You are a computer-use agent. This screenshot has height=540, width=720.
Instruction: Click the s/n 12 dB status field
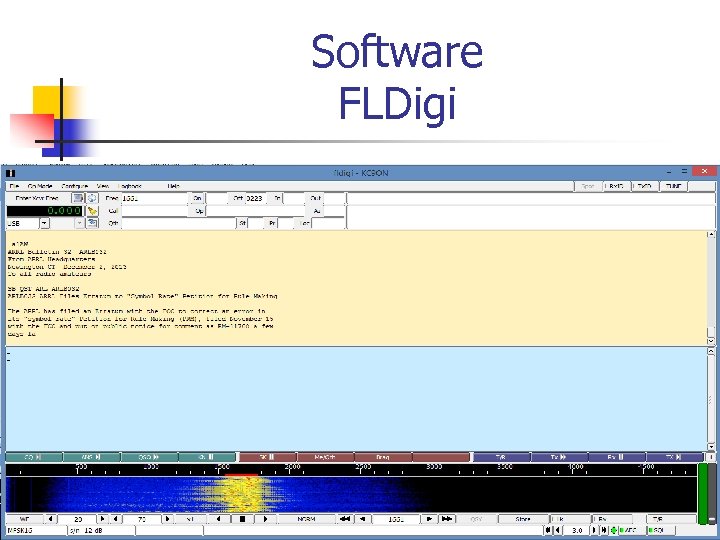[101, 530]
